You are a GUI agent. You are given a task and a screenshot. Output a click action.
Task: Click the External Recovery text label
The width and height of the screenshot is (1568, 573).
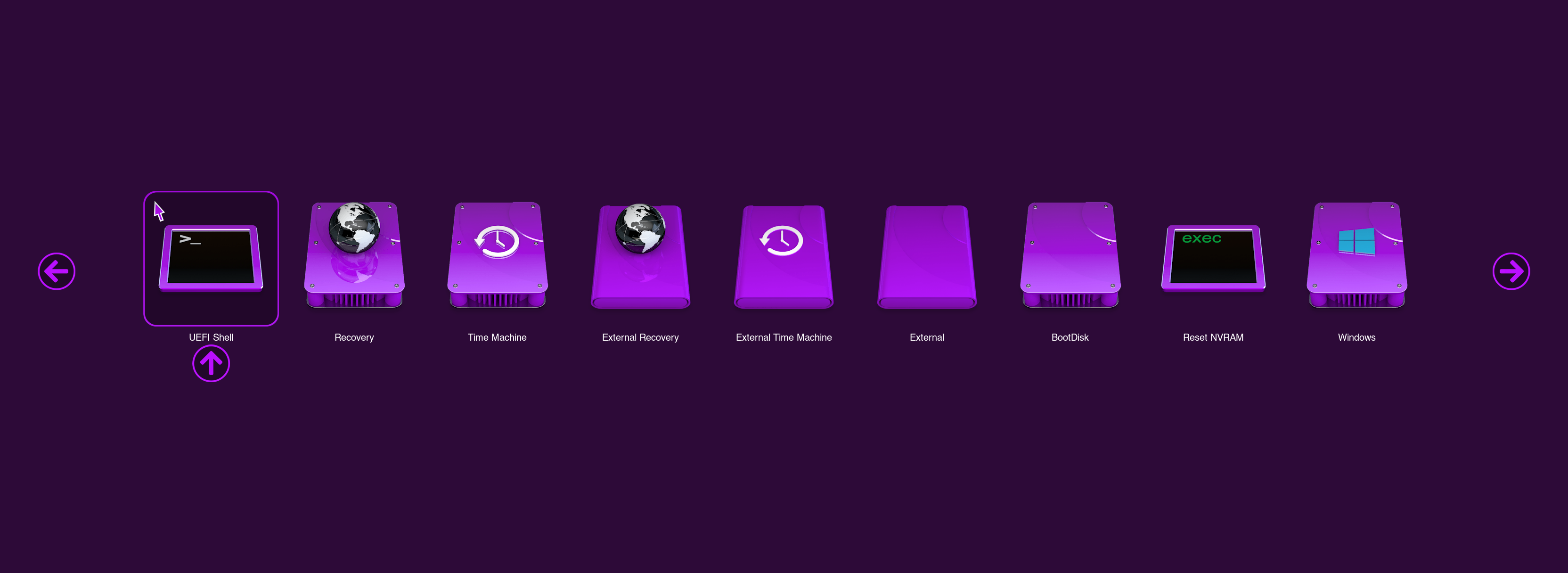coord(640,337)
